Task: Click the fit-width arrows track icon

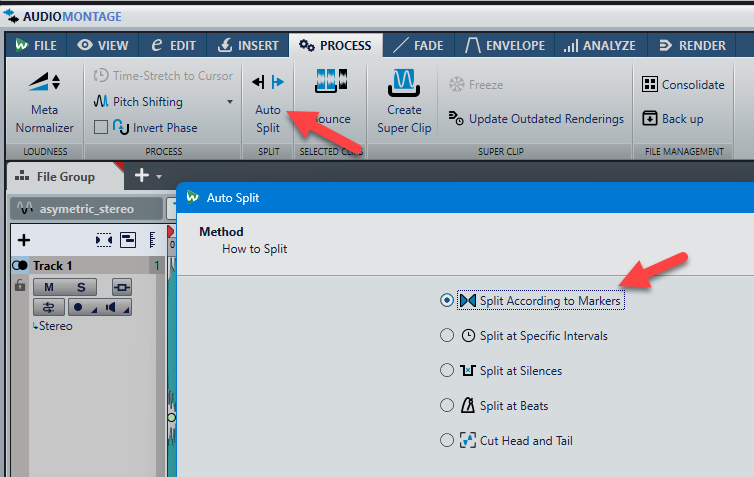Action: pyautogui.click(x=103, y=240)
